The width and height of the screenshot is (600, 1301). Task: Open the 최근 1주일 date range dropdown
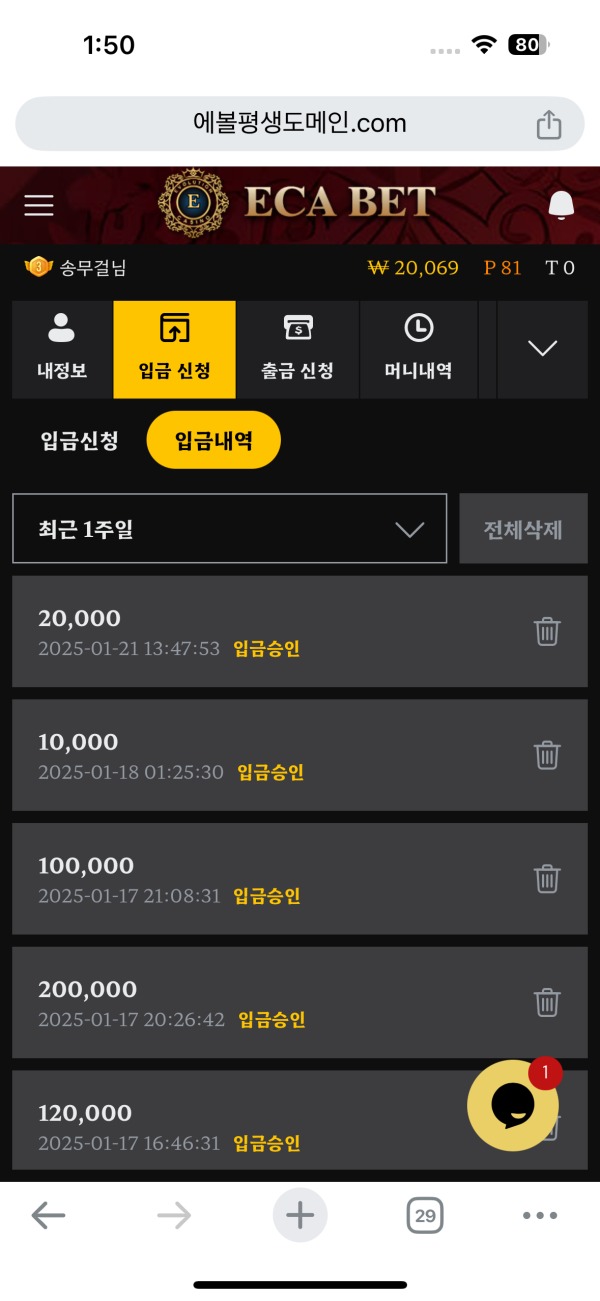click(x=229, y=528)
